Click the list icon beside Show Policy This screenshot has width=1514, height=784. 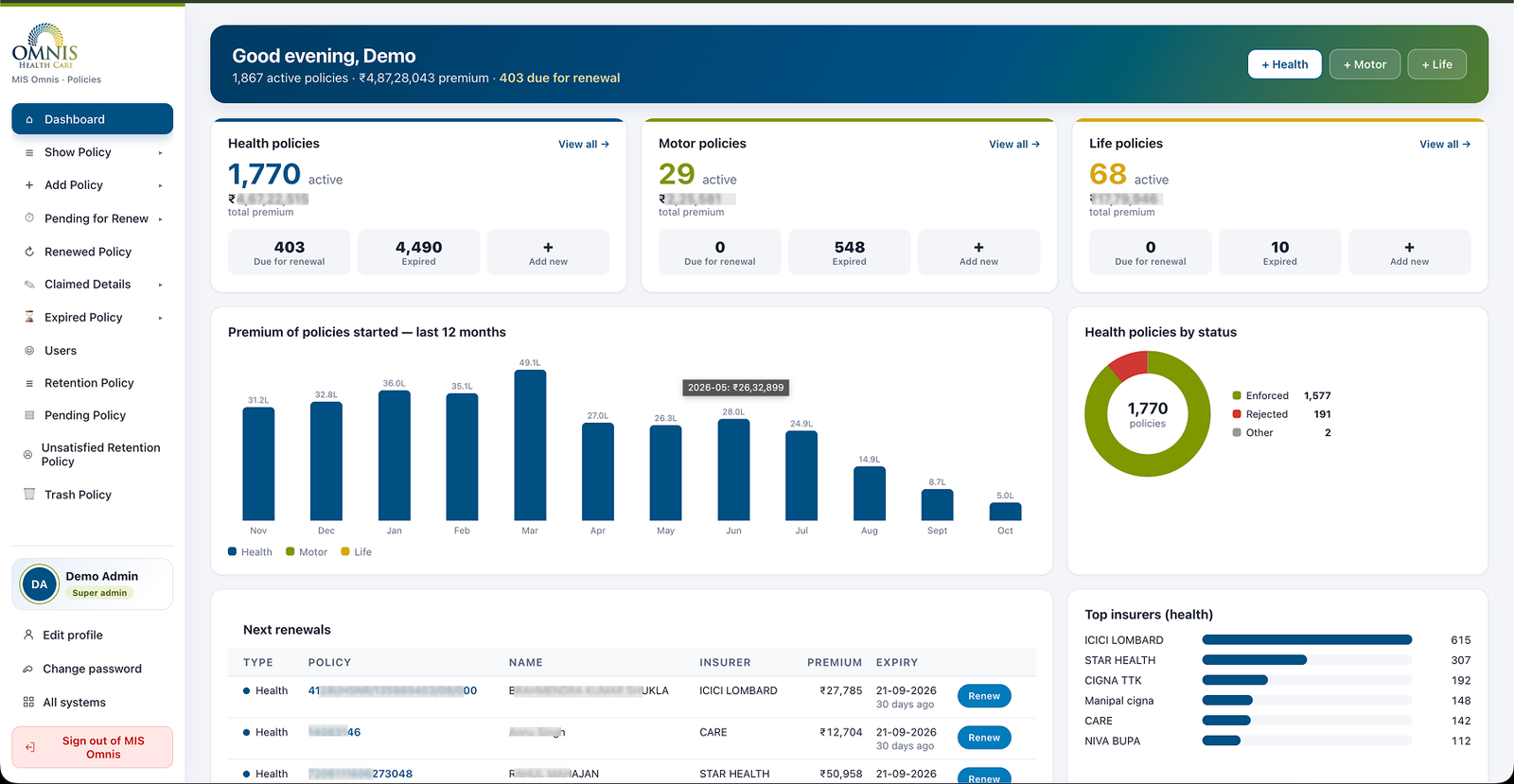tap(29, 152)
